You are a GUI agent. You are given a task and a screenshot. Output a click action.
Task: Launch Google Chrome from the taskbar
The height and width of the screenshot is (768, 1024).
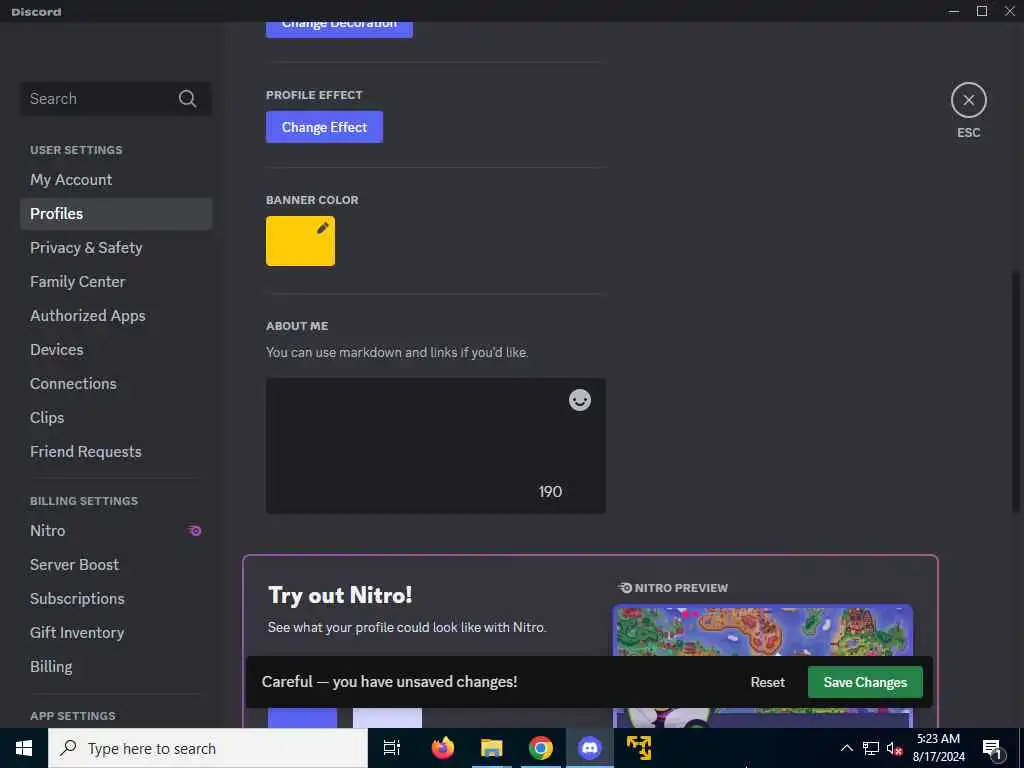tap(541, 748)
